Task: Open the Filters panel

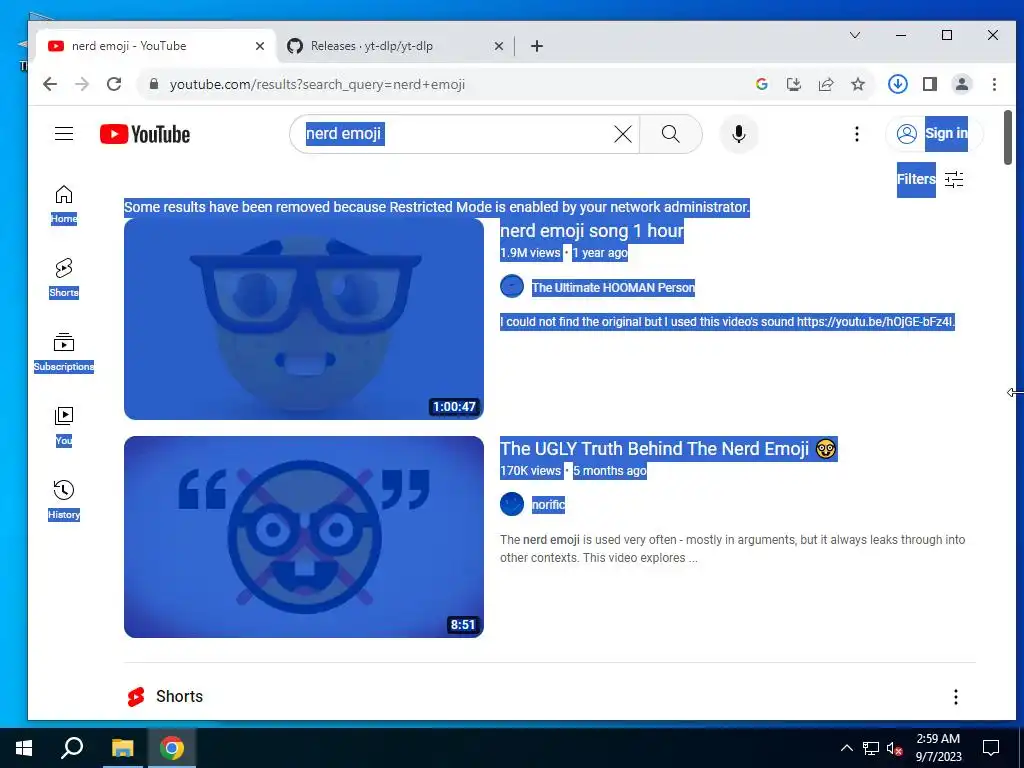Action: pyautogui.click(x=931, y=179)
